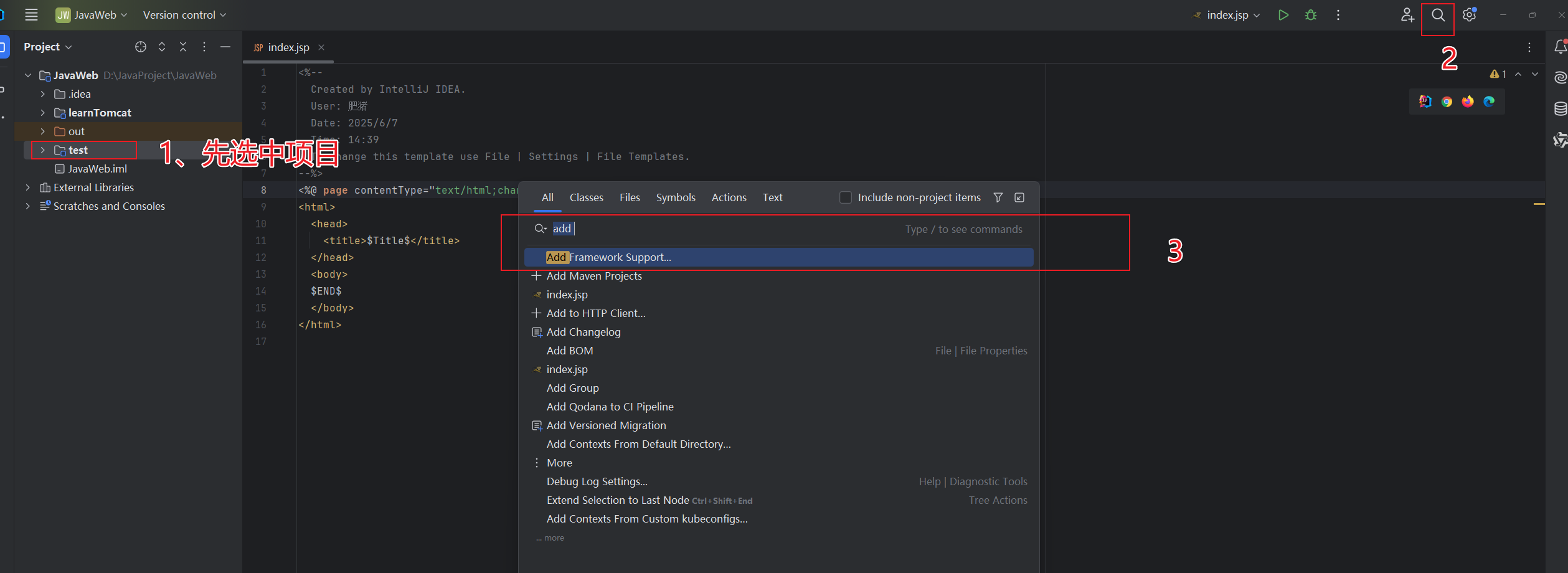This screenshot has width=1568, height=573.
Task: Switch to the Files search tab
Action: 630,197
